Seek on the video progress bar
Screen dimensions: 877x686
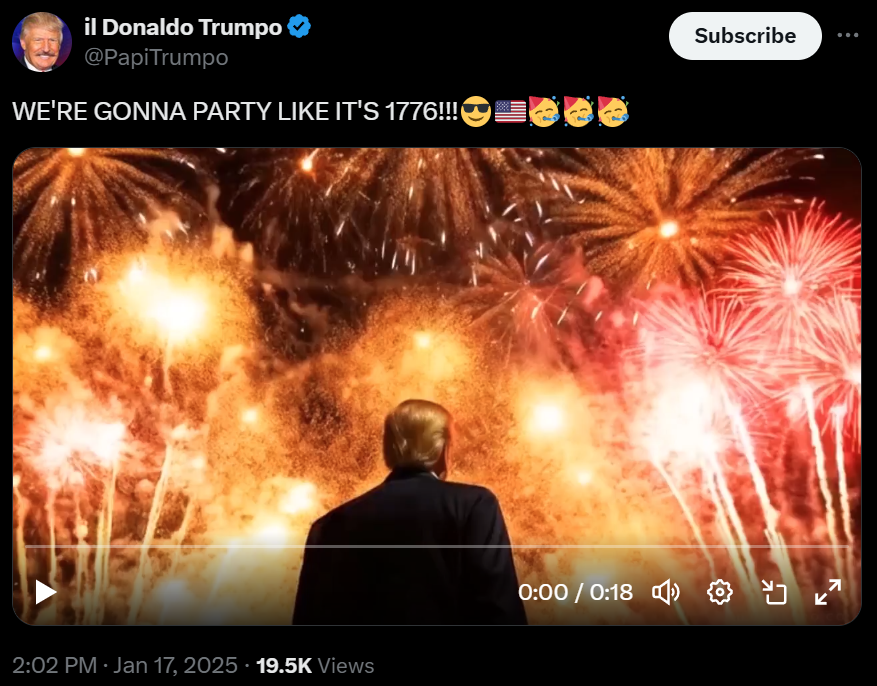click(436, 546)
